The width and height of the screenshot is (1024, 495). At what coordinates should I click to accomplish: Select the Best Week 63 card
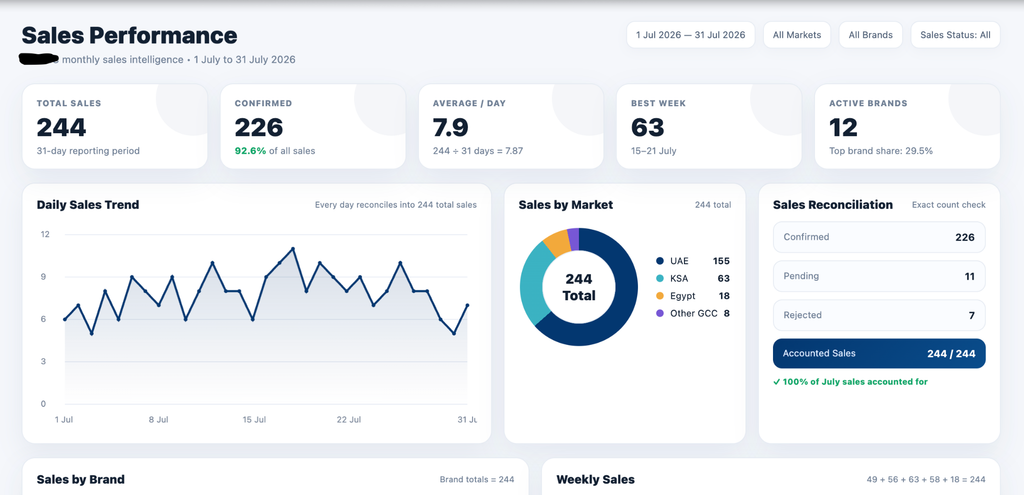[709, 127]
